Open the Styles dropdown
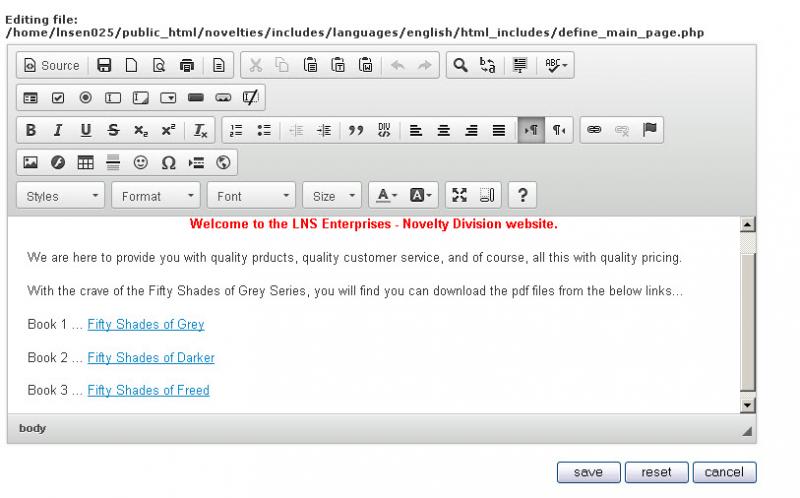 (x=61, y=196)
